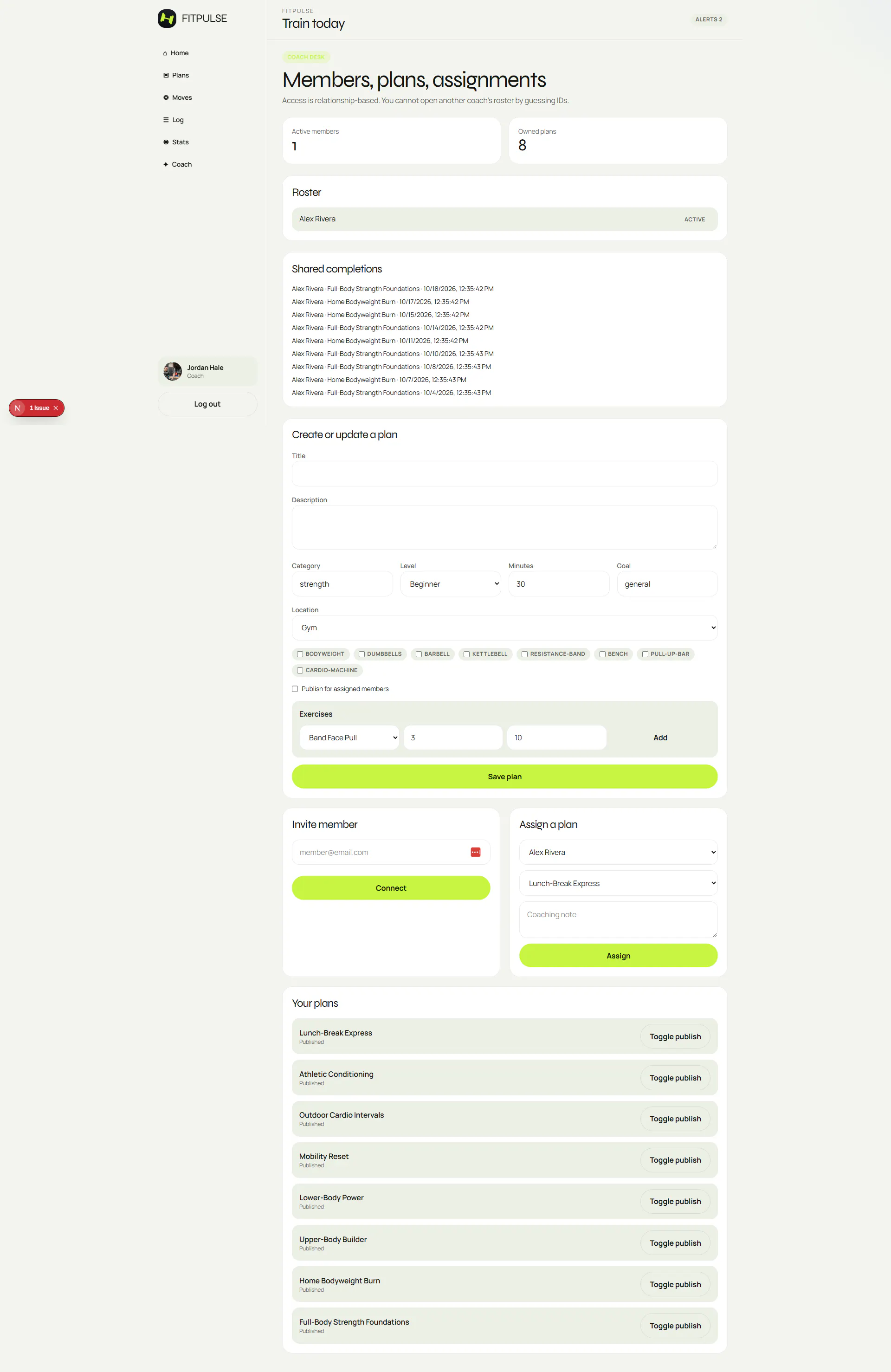Click the Goal field showing general
Viewport: 891px width, 1372px height.
click(667, 584)
